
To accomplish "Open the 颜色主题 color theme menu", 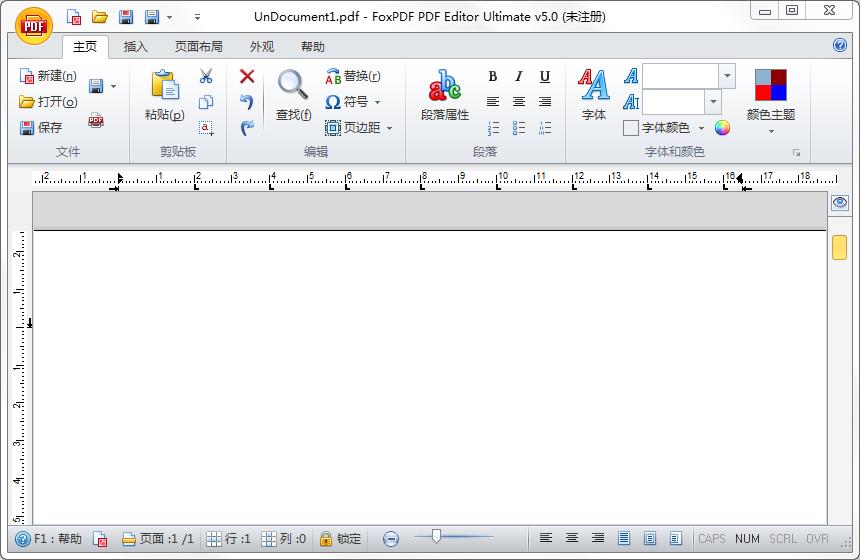I will (x=771, y=100).
